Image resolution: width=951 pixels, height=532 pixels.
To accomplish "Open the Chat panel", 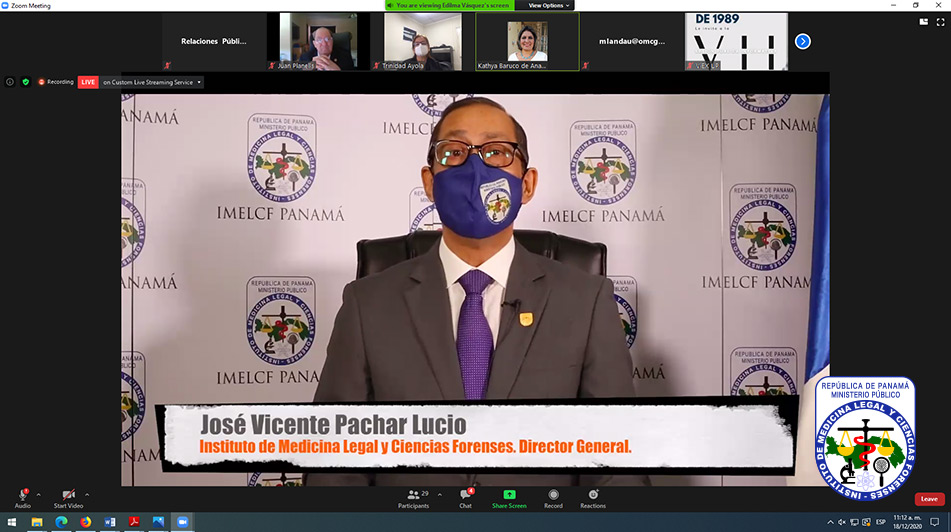I will click(x=465, y=499).
